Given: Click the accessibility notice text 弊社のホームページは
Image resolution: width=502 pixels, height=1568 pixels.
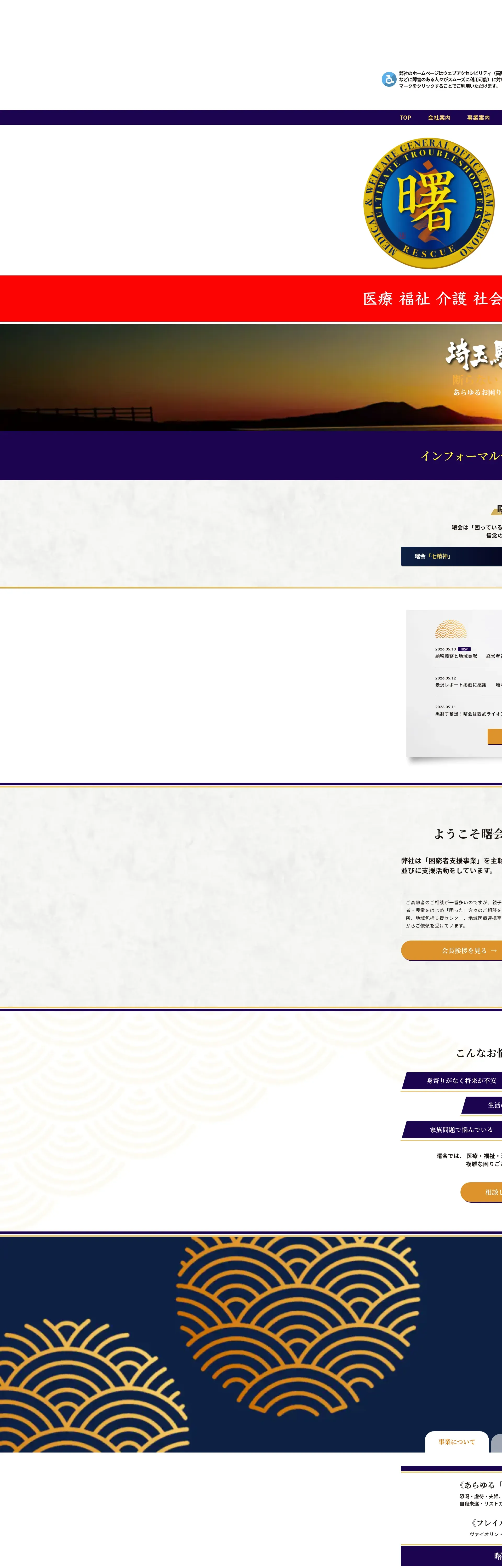Looking at the screenshot, I should [x=450, y=80].
